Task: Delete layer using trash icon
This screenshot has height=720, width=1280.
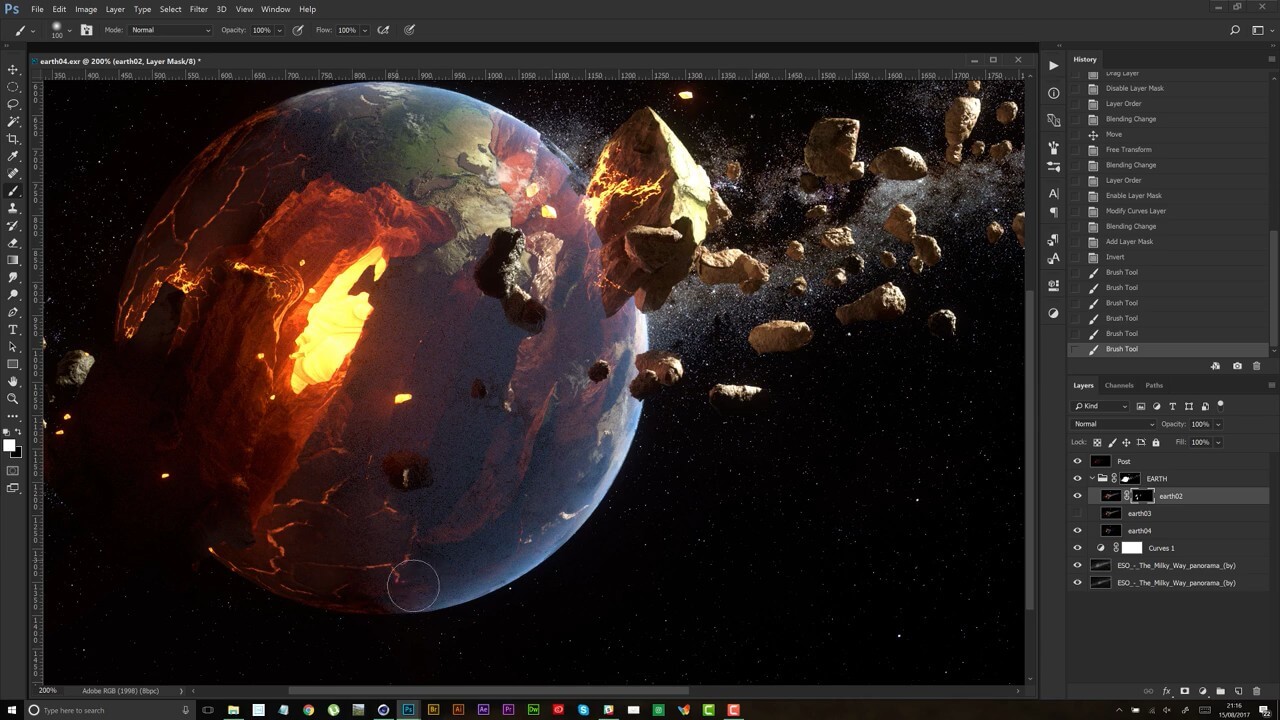Action: [1257, 691]
